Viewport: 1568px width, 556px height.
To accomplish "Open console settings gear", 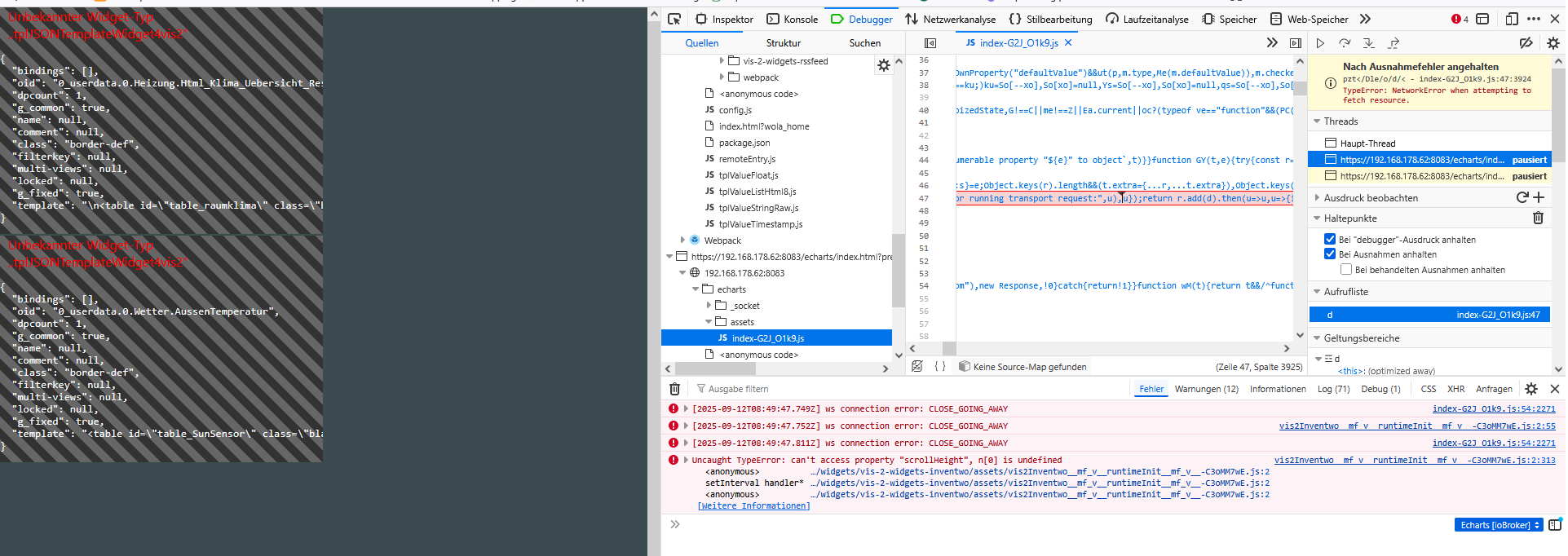I will (1531, 389).
